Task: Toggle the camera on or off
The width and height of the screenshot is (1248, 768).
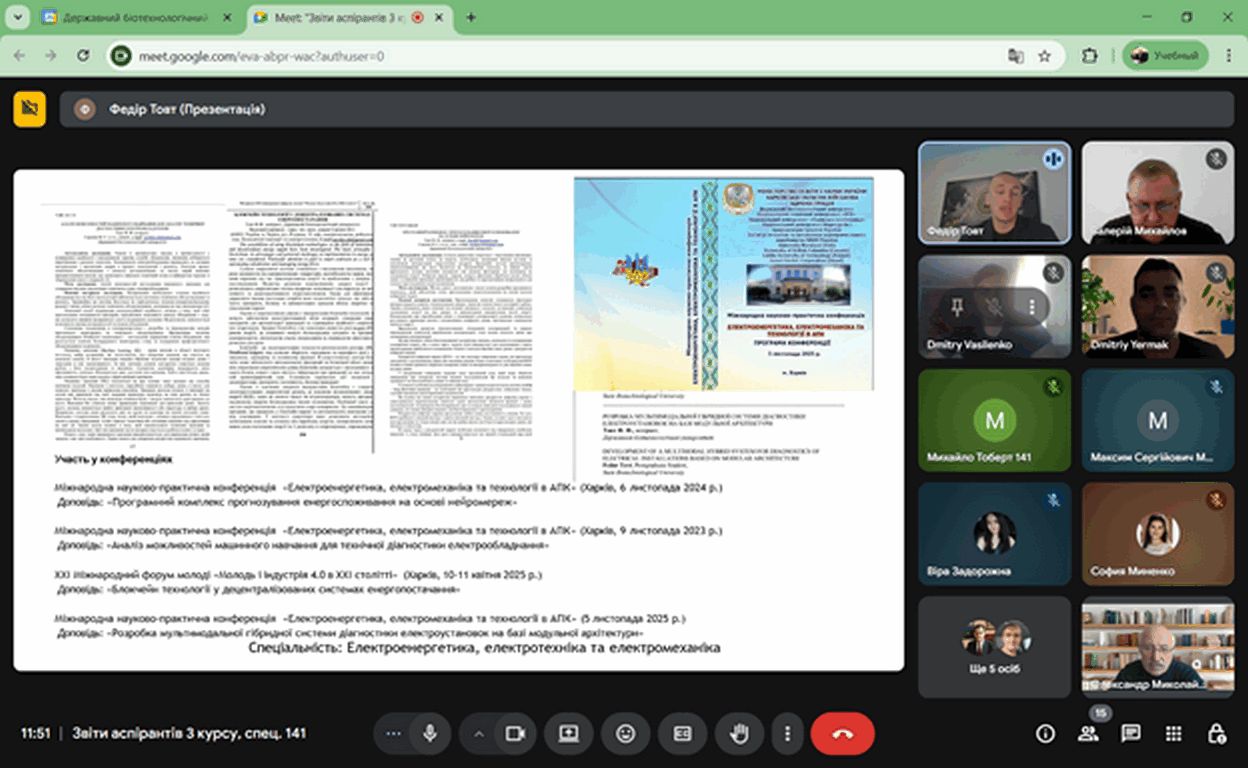Action: coord(515,733)
